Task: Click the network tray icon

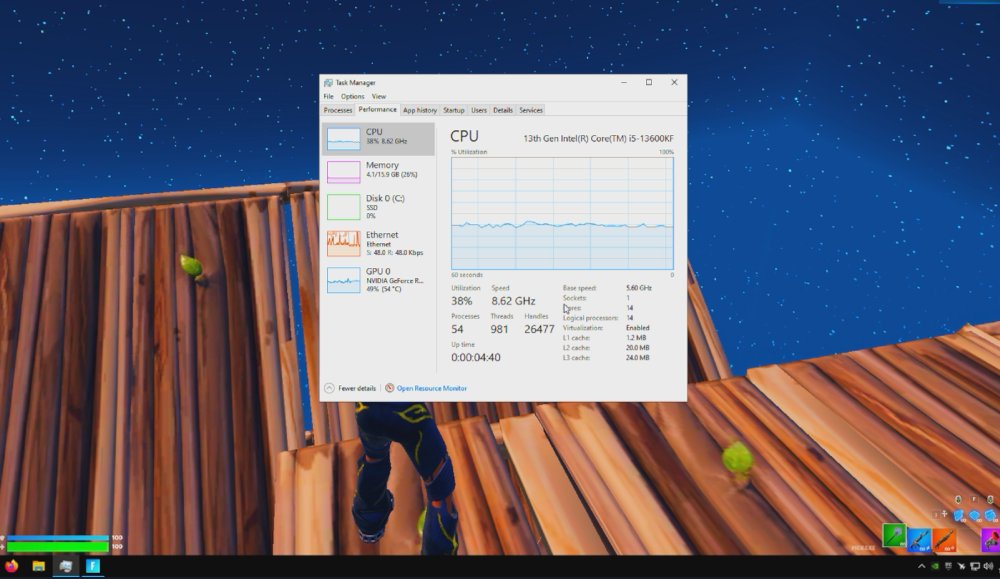Action: click(x=975, y=566)
